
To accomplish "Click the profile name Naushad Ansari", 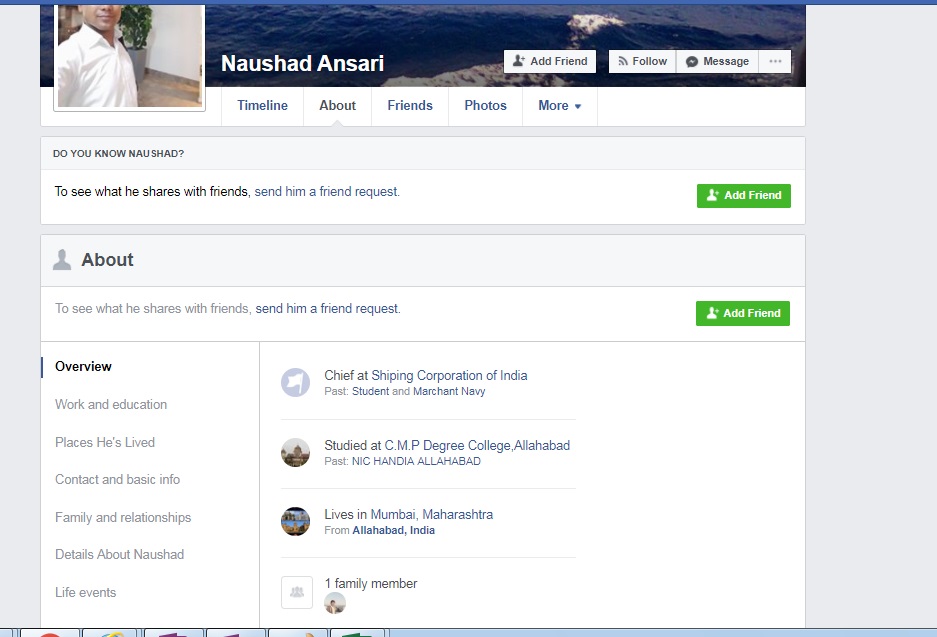I will click(x=302, y=63).
